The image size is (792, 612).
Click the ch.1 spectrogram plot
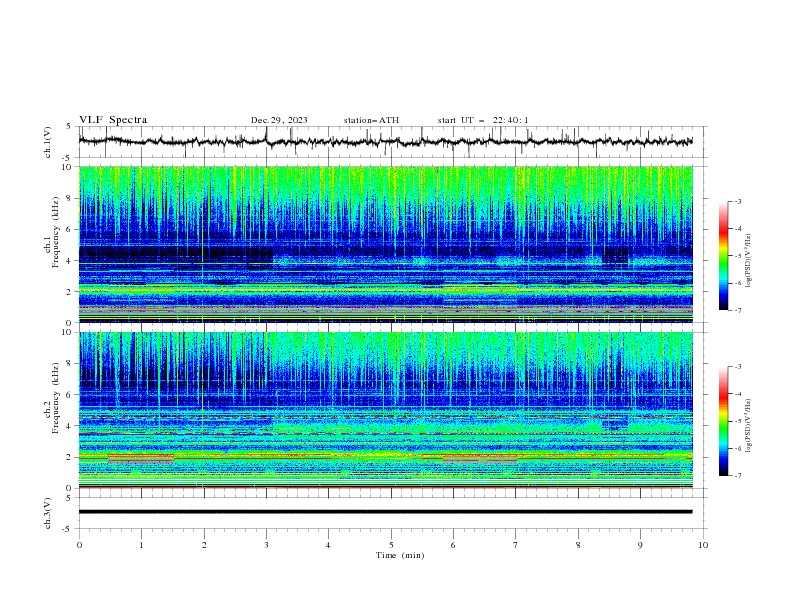coord(385,244)
